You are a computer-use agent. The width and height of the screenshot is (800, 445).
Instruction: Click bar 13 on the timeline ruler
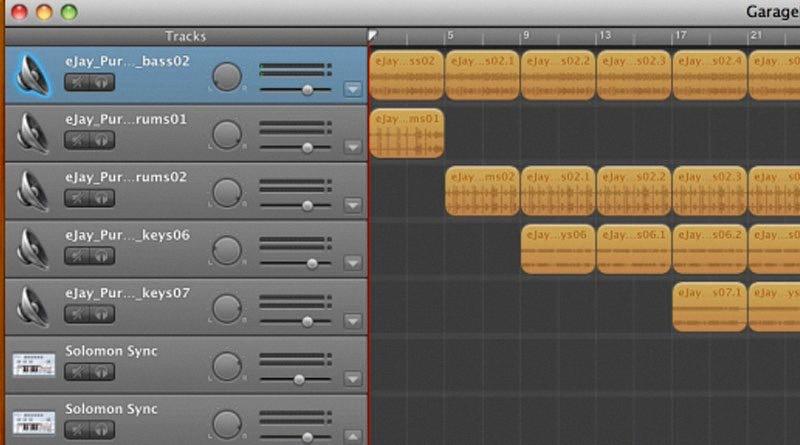coord(605,35)
